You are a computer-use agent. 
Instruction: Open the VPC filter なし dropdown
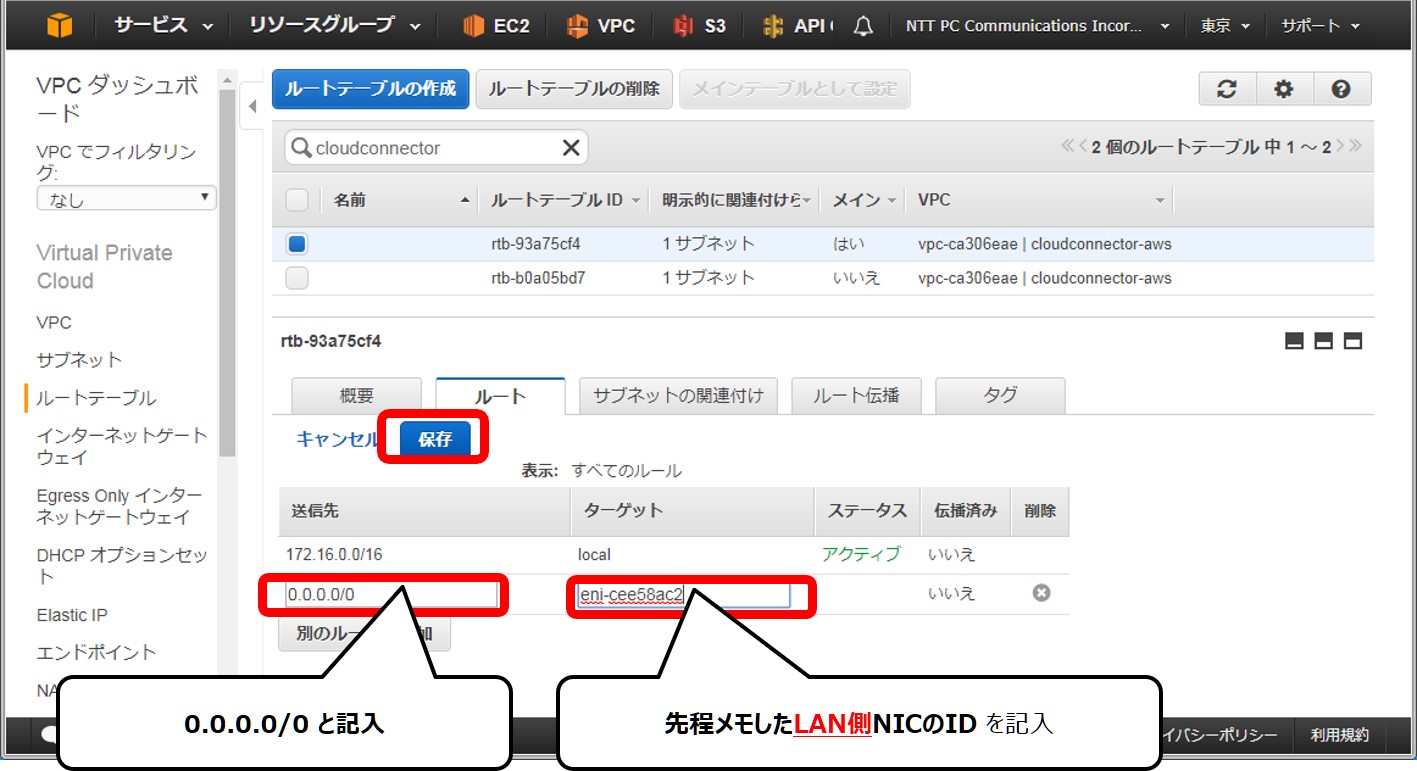point(126,198)
